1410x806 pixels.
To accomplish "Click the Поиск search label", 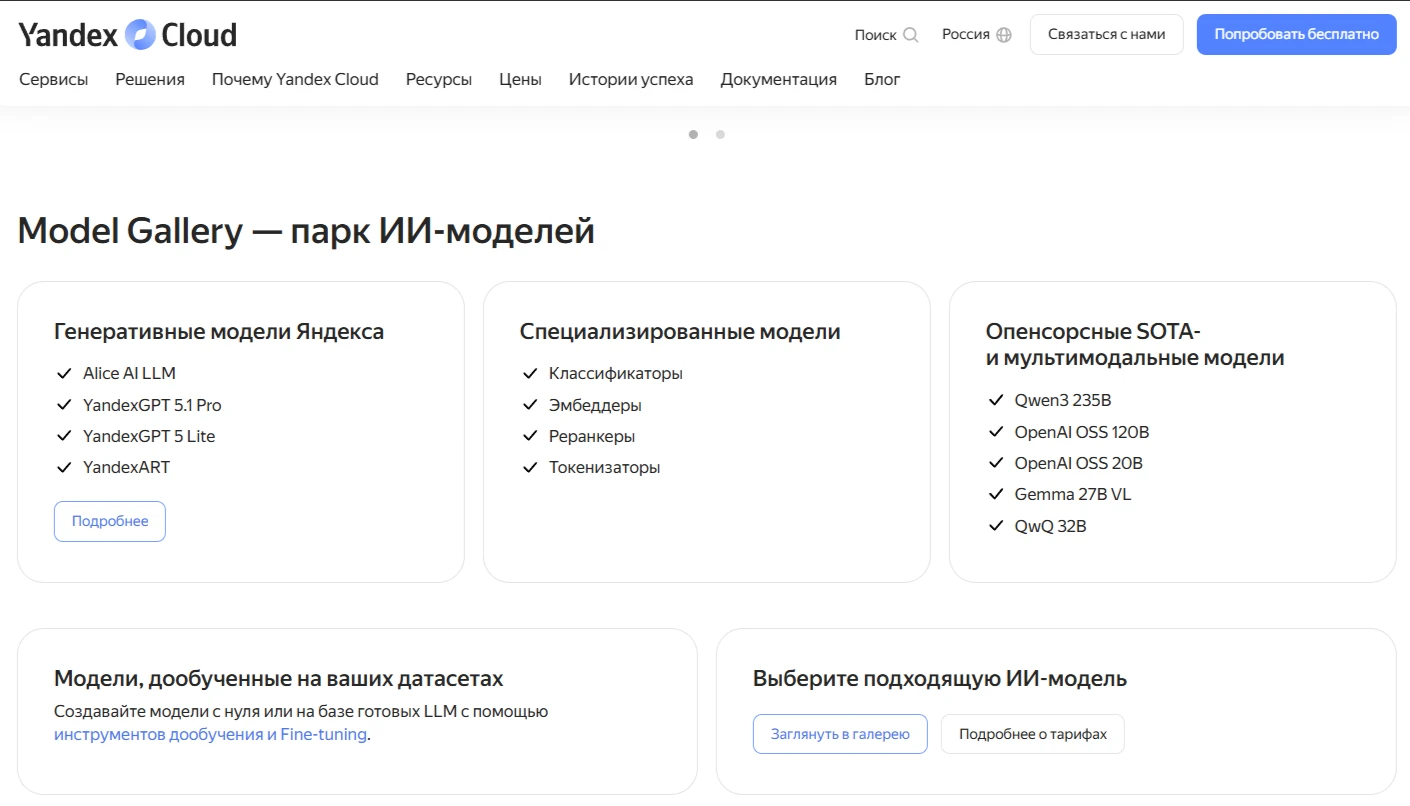I will coord(875,35).
